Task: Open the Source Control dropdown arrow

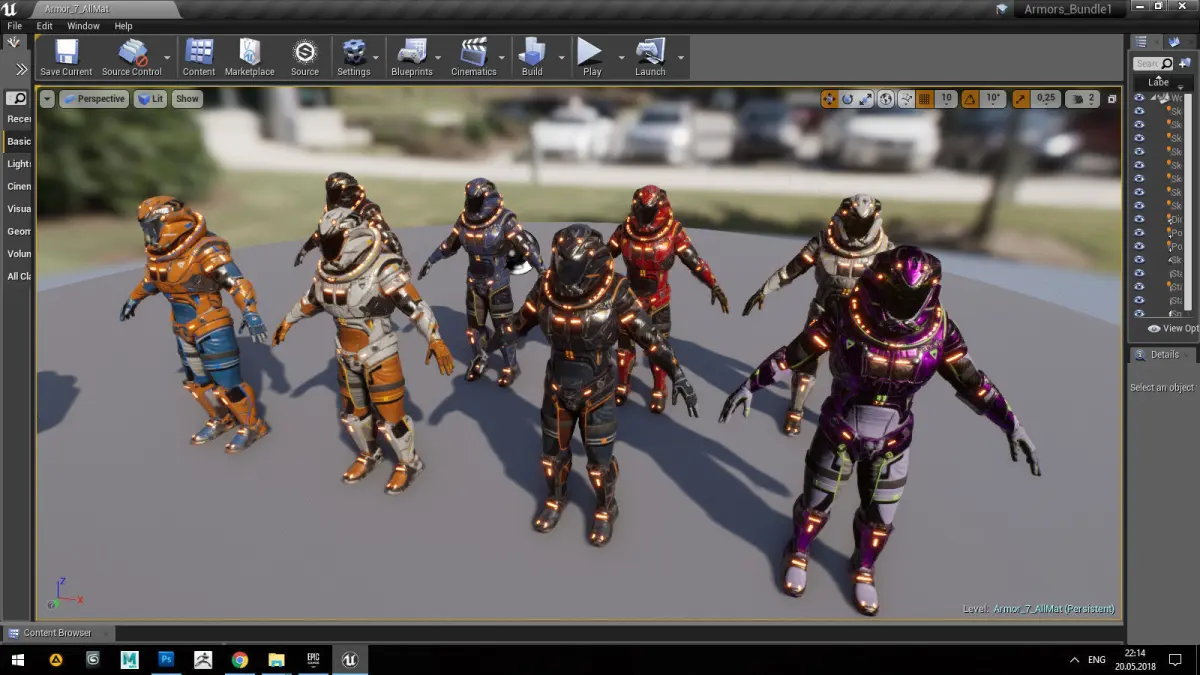Action: coord(167,58)
